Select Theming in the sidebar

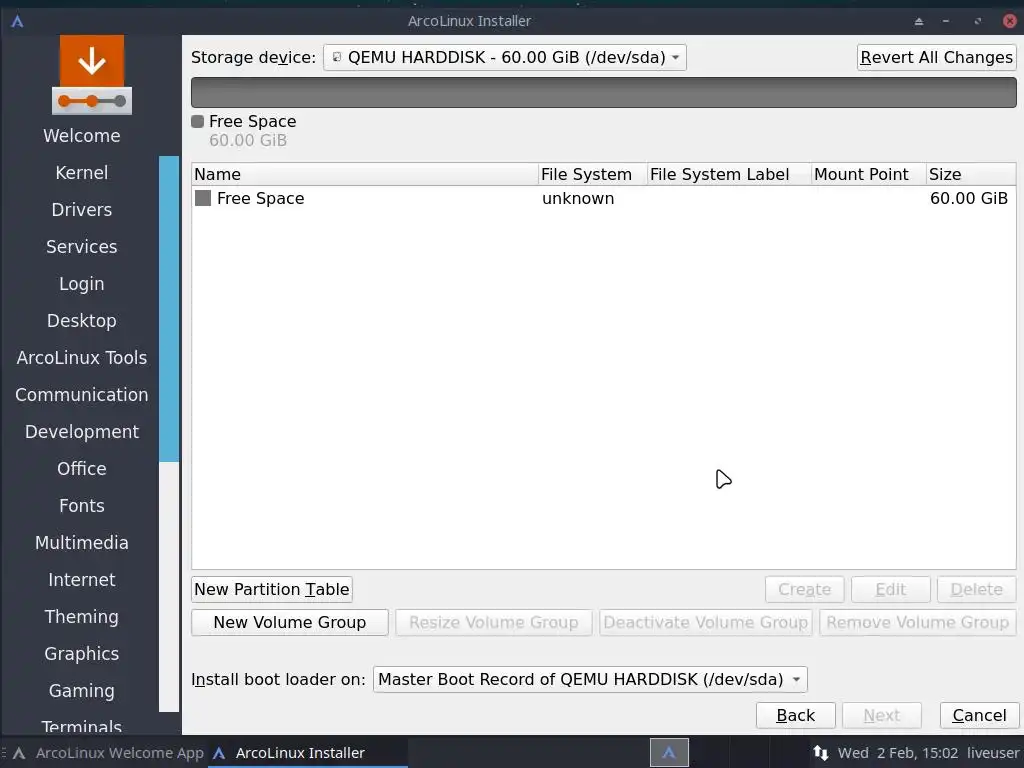pyautogui.click(x=82, y=616)
